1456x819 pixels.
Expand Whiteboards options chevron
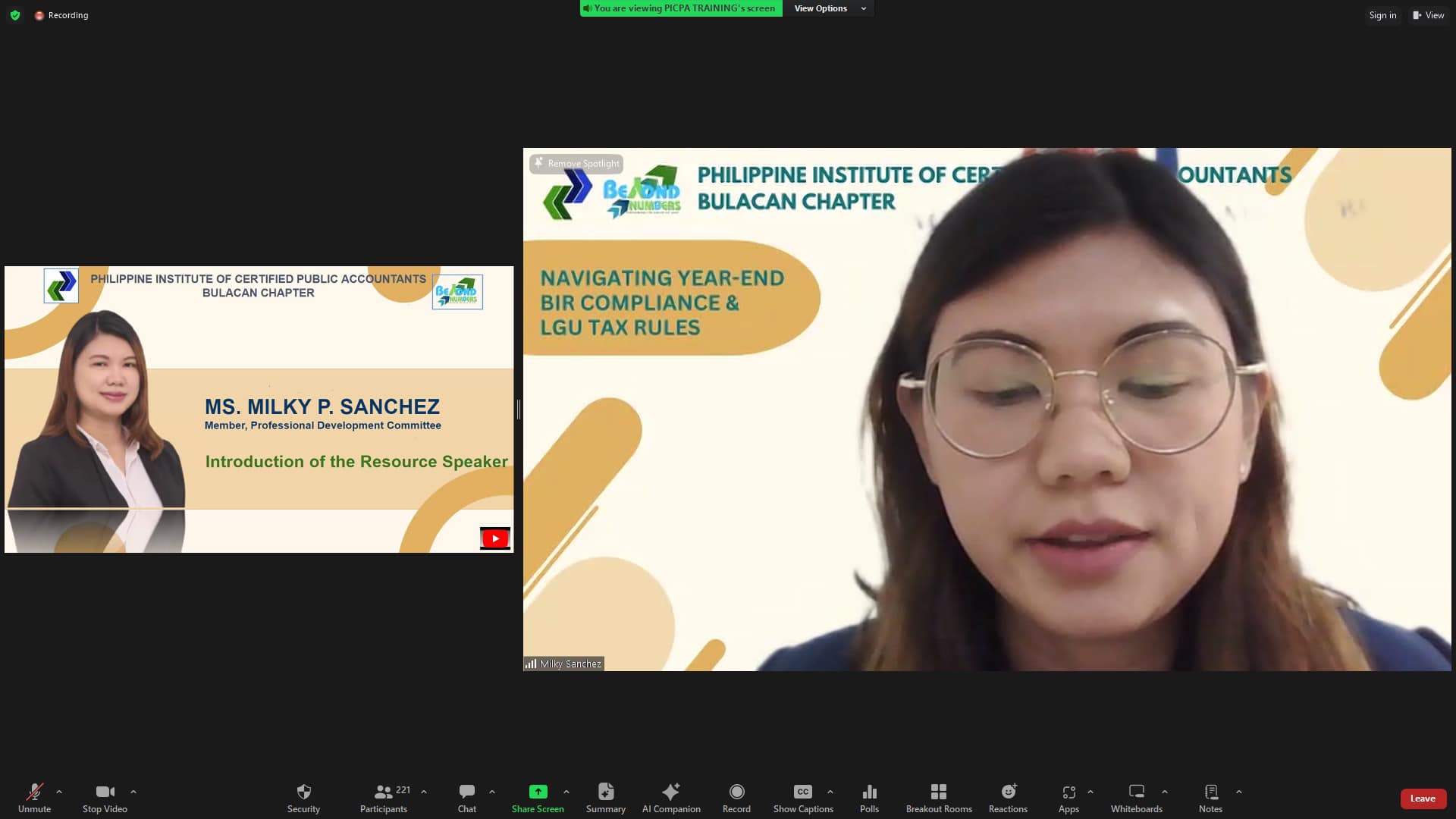[1165, 792]
